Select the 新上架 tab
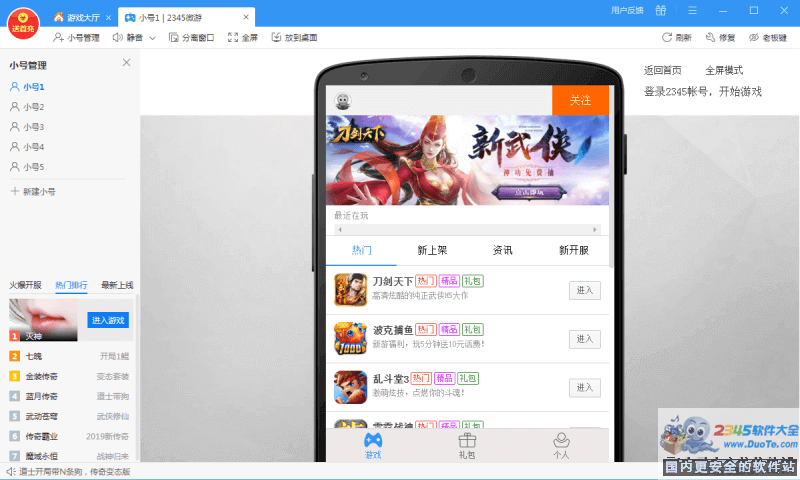This screenshot has height=480, width=800. pyautogui.click(x=432, y=250)
